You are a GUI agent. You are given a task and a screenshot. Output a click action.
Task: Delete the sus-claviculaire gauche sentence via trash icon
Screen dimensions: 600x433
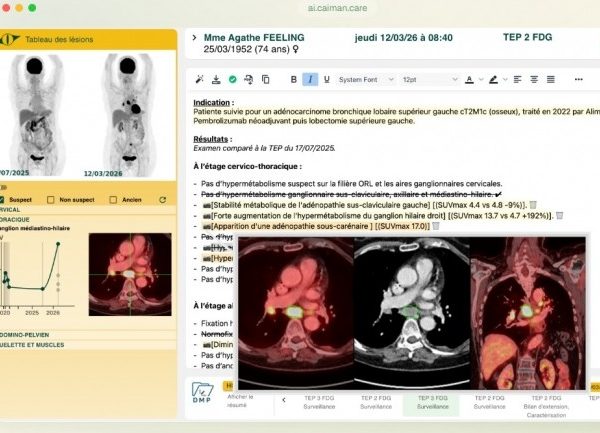pos(533,205)
